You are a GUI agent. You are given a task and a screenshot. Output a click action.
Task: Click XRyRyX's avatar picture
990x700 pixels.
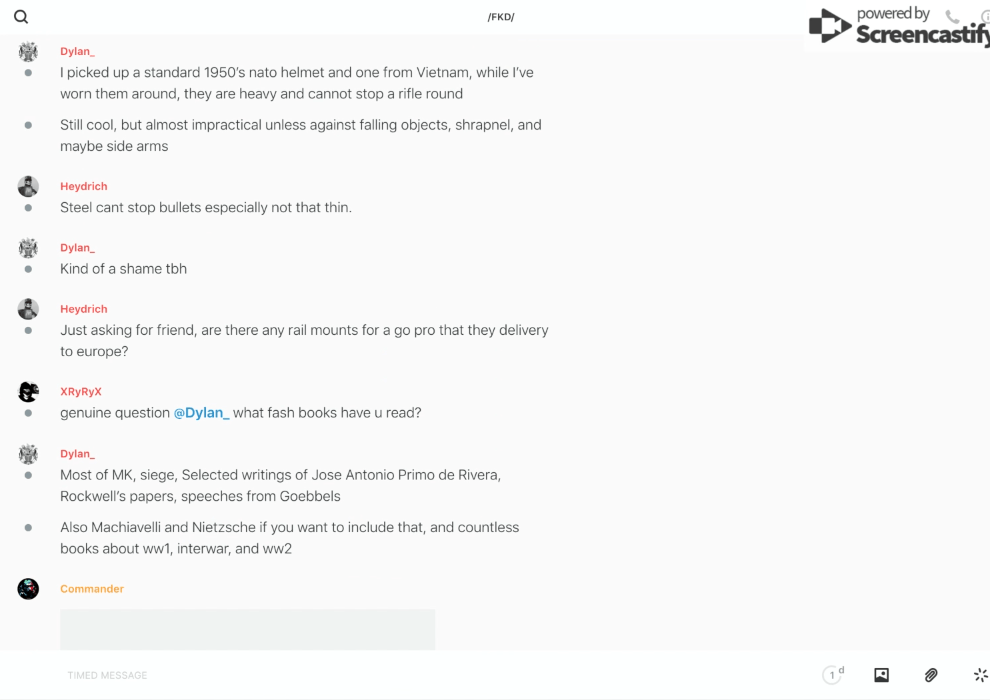click(28, 392)
